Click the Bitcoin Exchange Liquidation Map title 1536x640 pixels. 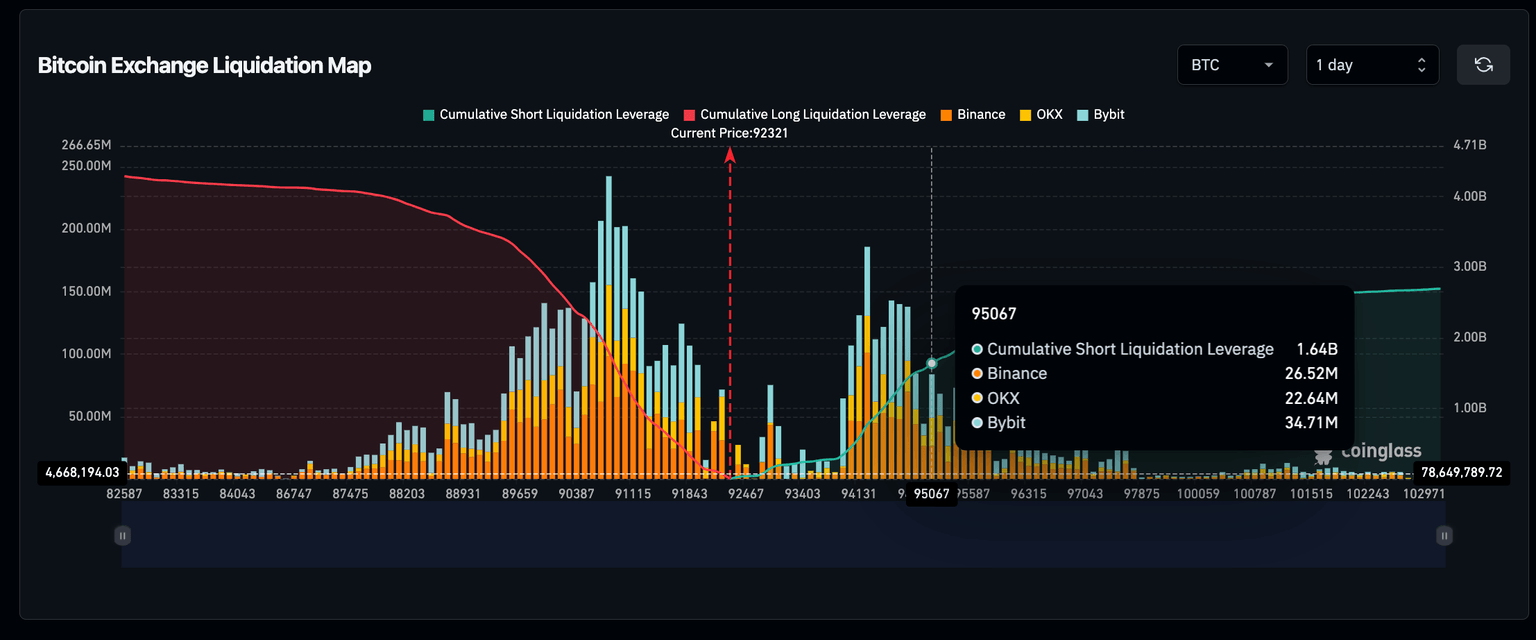click(x=204, y=66)
